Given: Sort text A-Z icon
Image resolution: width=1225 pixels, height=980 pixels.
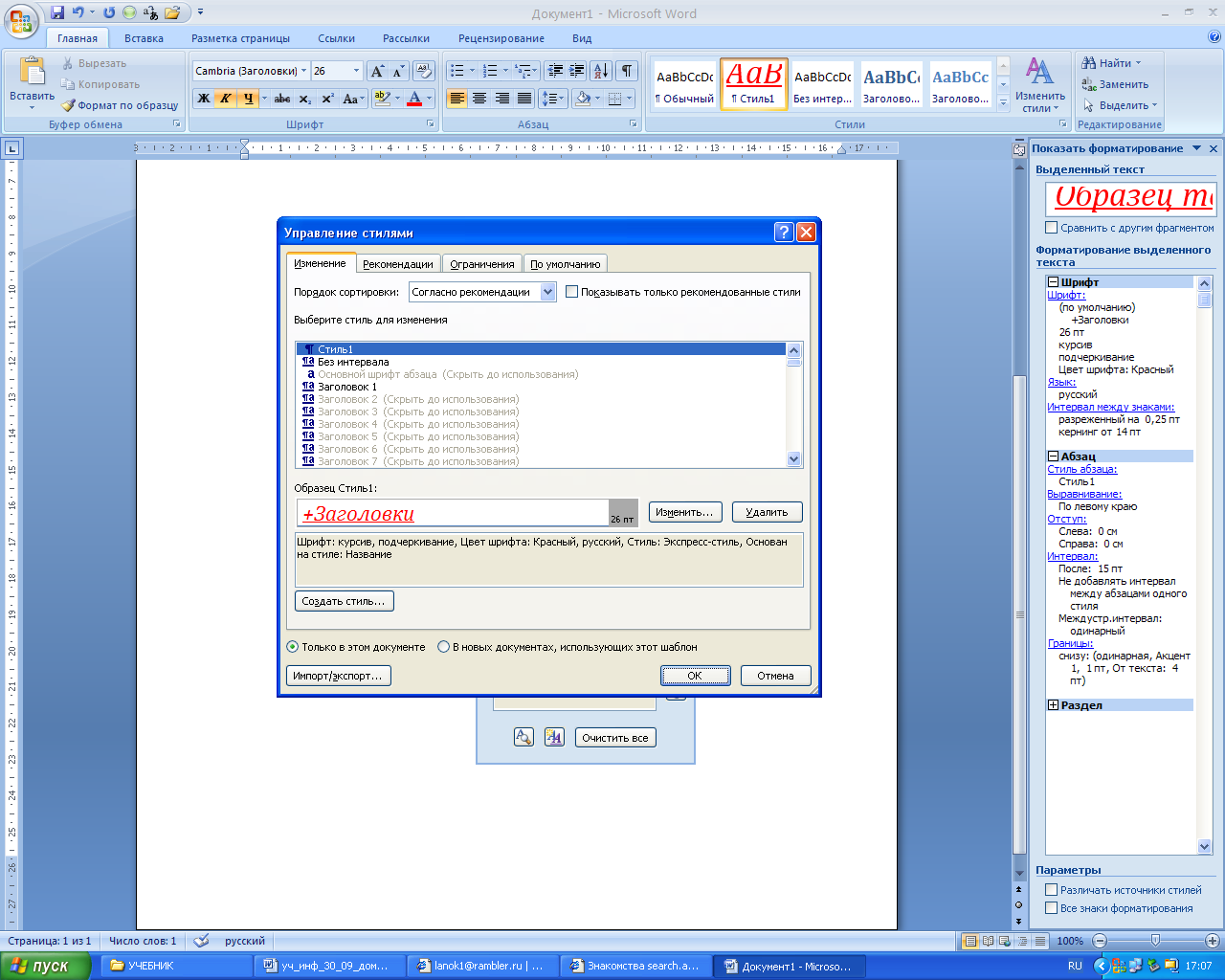Looking at the screenshot, I should (601, 71).
